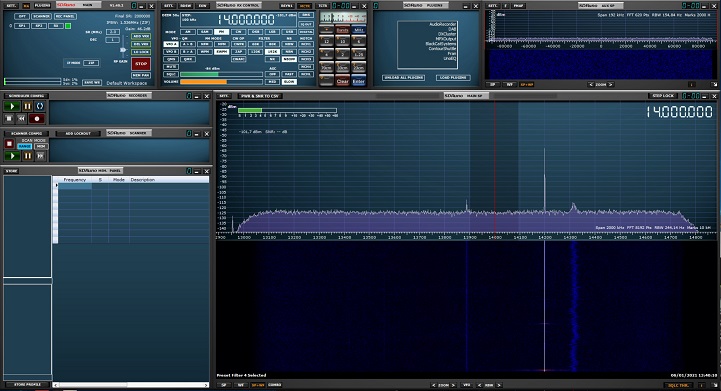Pause playback in the Recorder panel
This screenshot has width=721, height=391.
coord(27,106)
